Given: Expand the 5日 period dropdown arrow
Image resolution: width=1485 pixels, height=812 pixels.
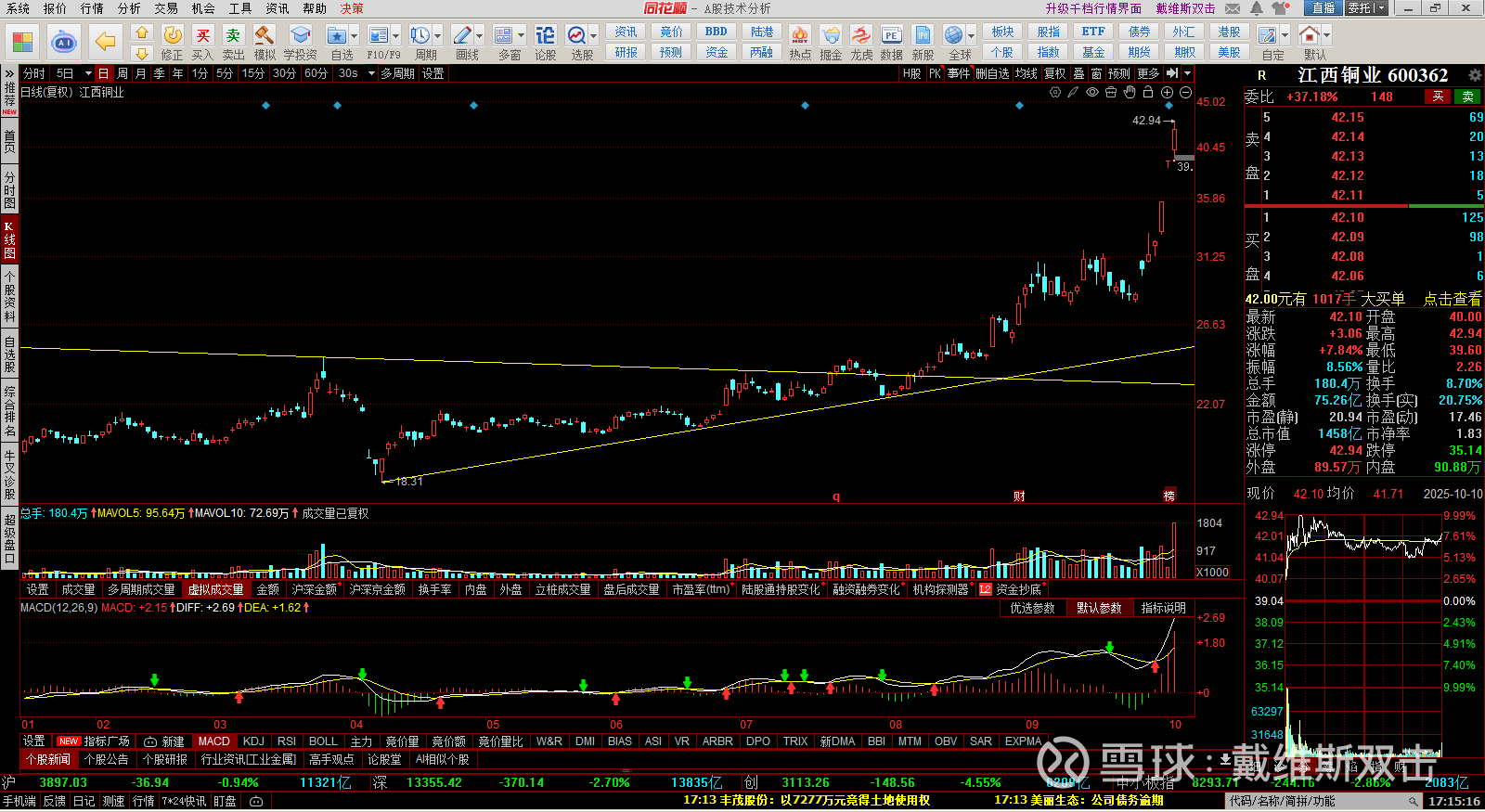Looking at the screenshot, I should pyautogui.click(x=88, y=73).
